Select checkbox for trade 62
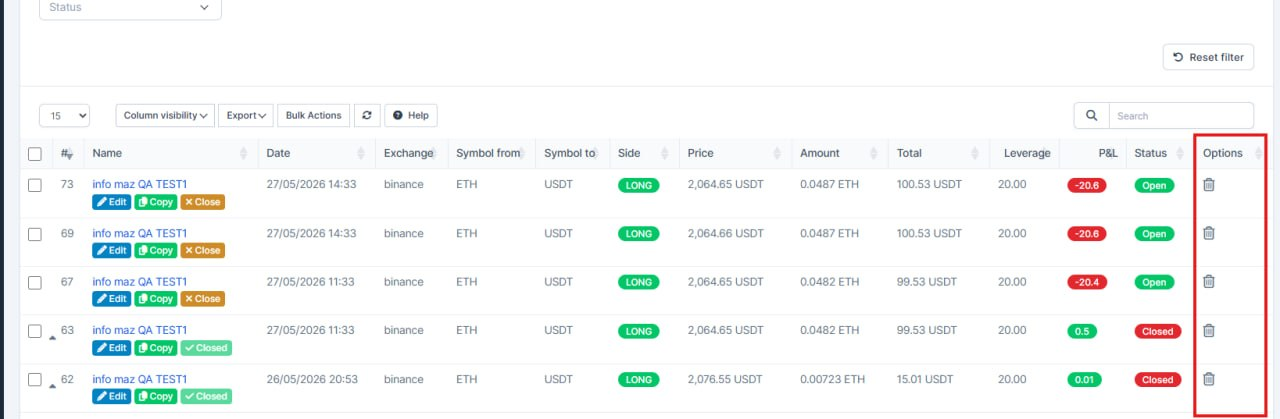 (35, 380)
